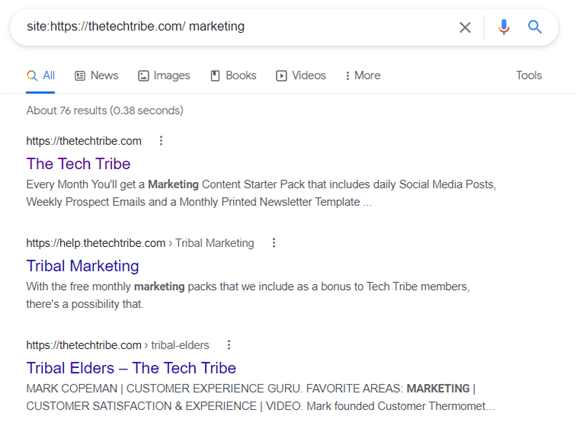Open Tribal Elders – The Tech Tribe link
The height and width of the screenshot is (429, 576).
[131, 368]
